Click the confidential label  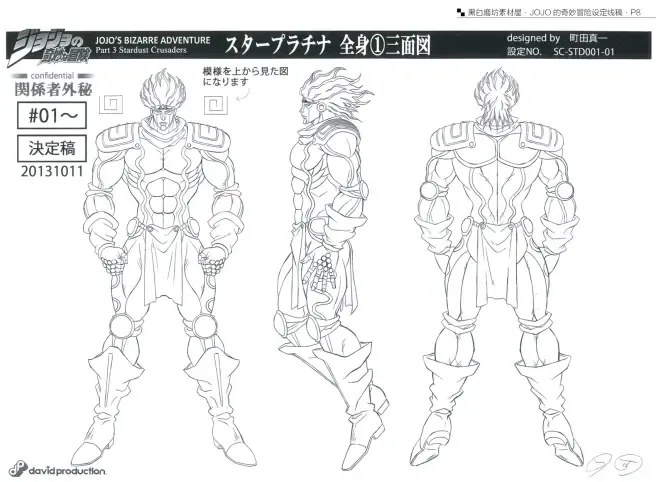(52, 76)
